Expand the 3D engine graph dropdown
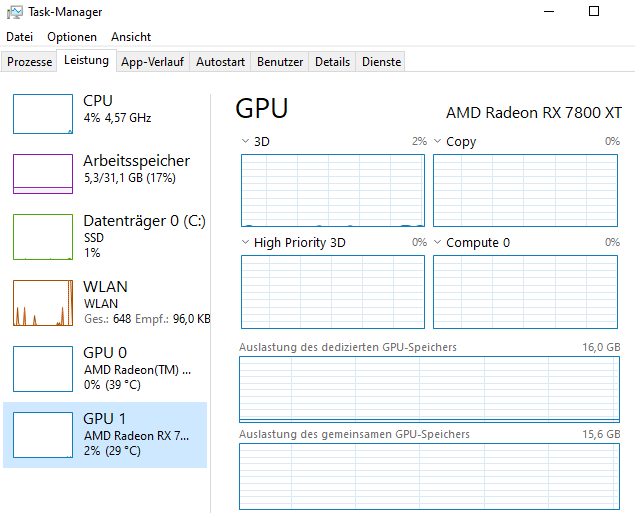Viewport: 635px width, 513px height. point(246,142)
